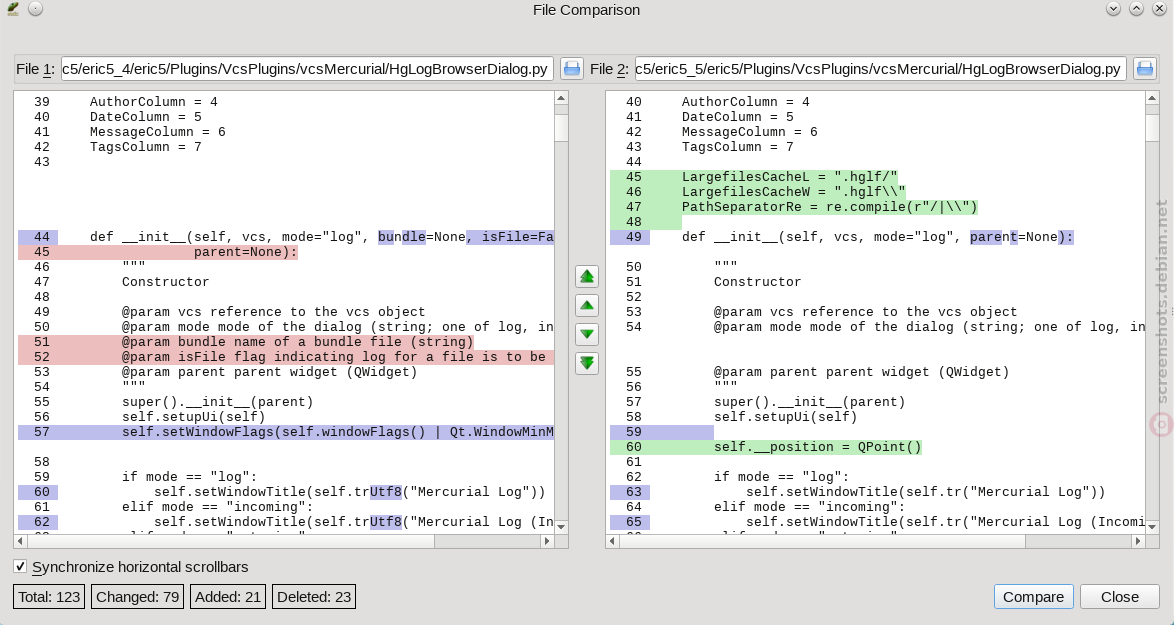Screen dimensions: 1174x625
Task: Click right pane vertical scrollbar up arrow
Action: point(1152,98)
